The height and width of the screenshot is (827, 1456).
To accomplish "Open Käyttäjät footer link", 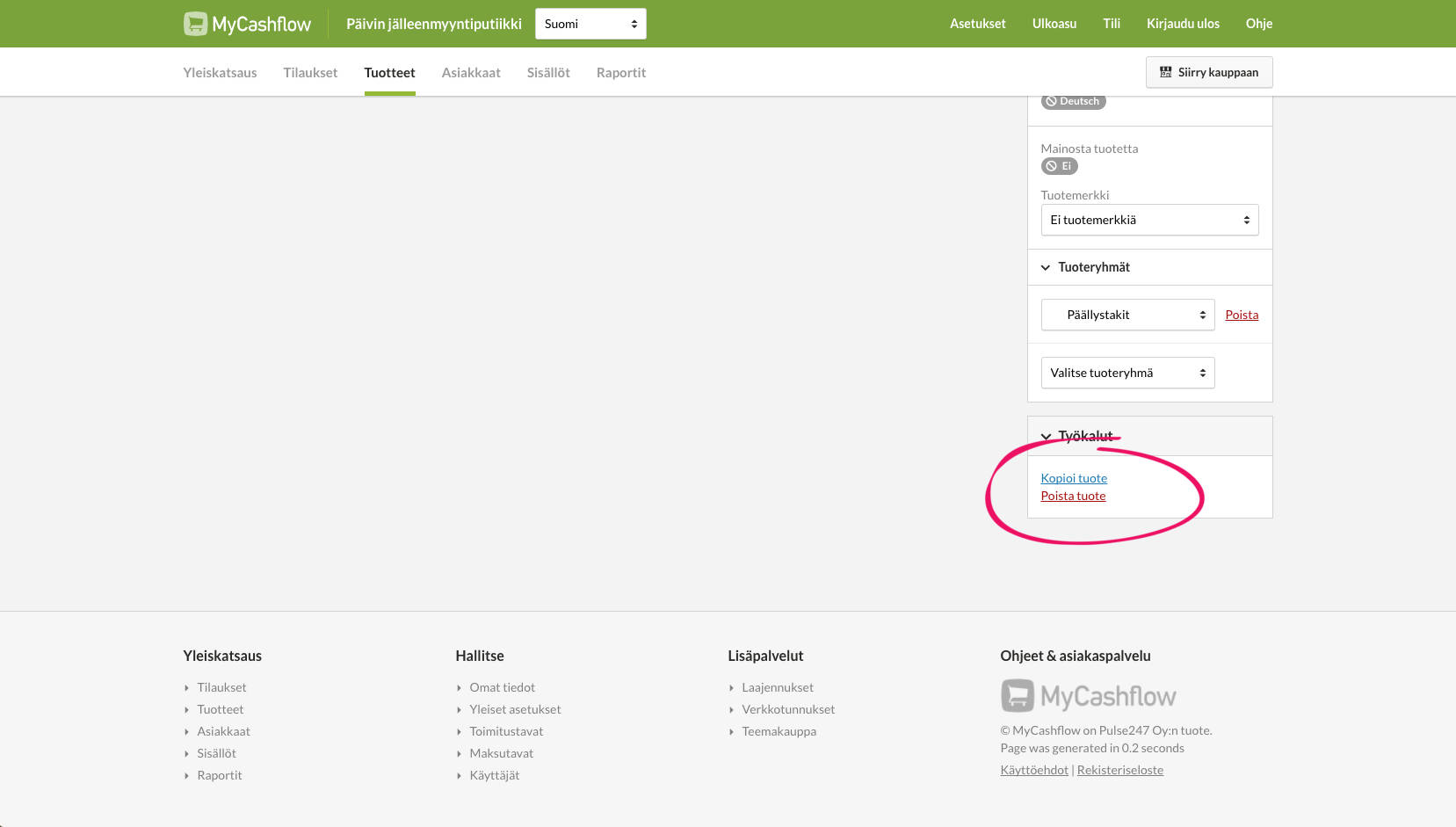I will coord(494,775).
